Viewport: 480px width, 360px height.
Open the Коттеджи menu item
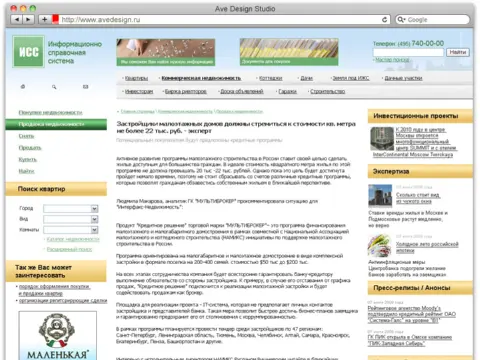point(271,78)
